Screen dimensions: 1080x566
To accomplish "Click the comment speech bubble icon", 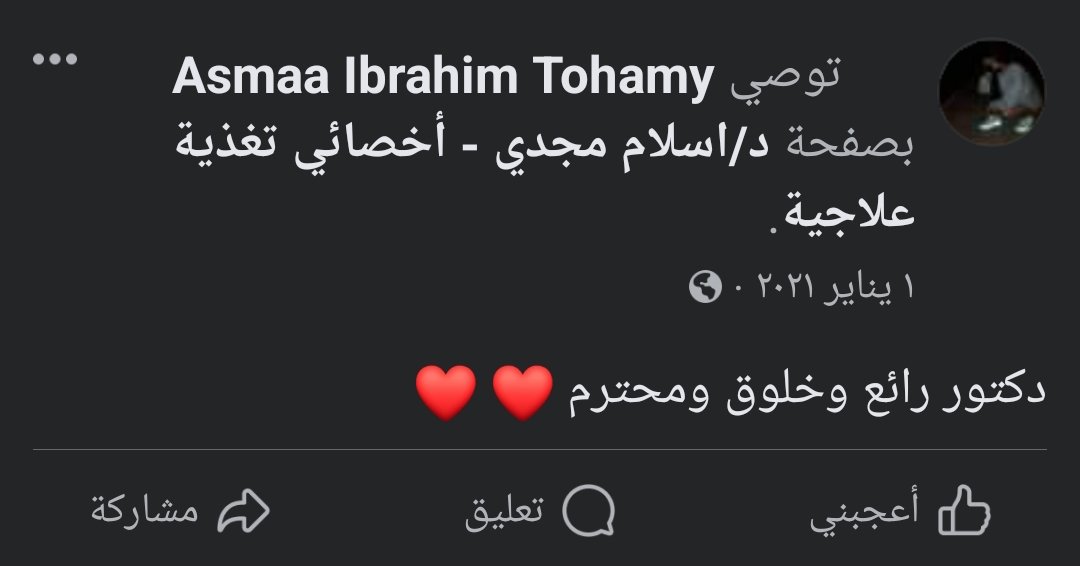I will 588,514.
